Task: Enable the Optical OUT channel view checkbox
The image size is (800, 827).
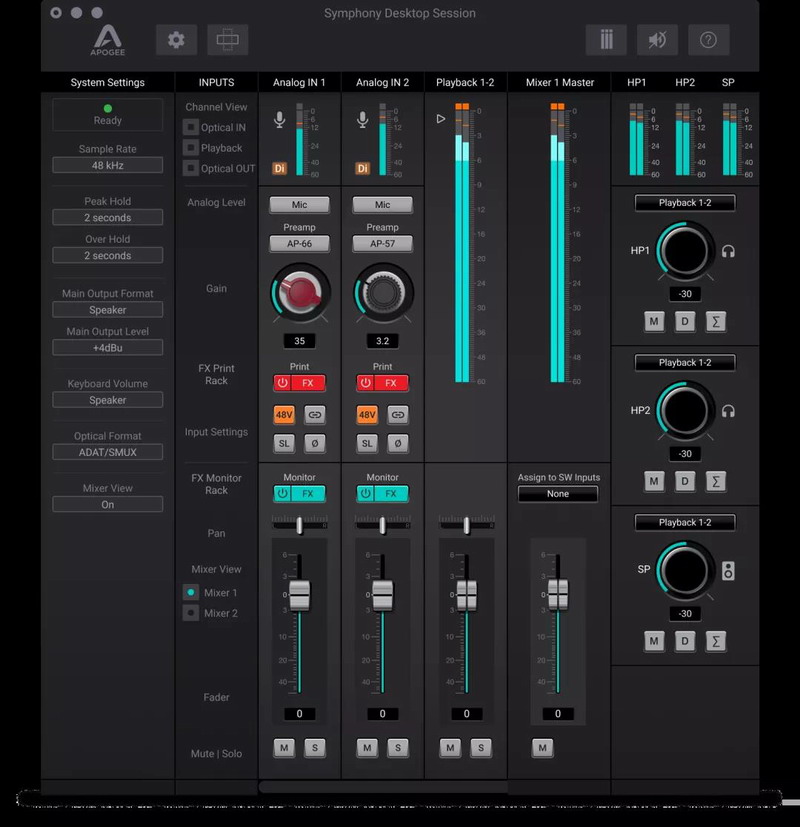Action: click(x=190, y=168)
